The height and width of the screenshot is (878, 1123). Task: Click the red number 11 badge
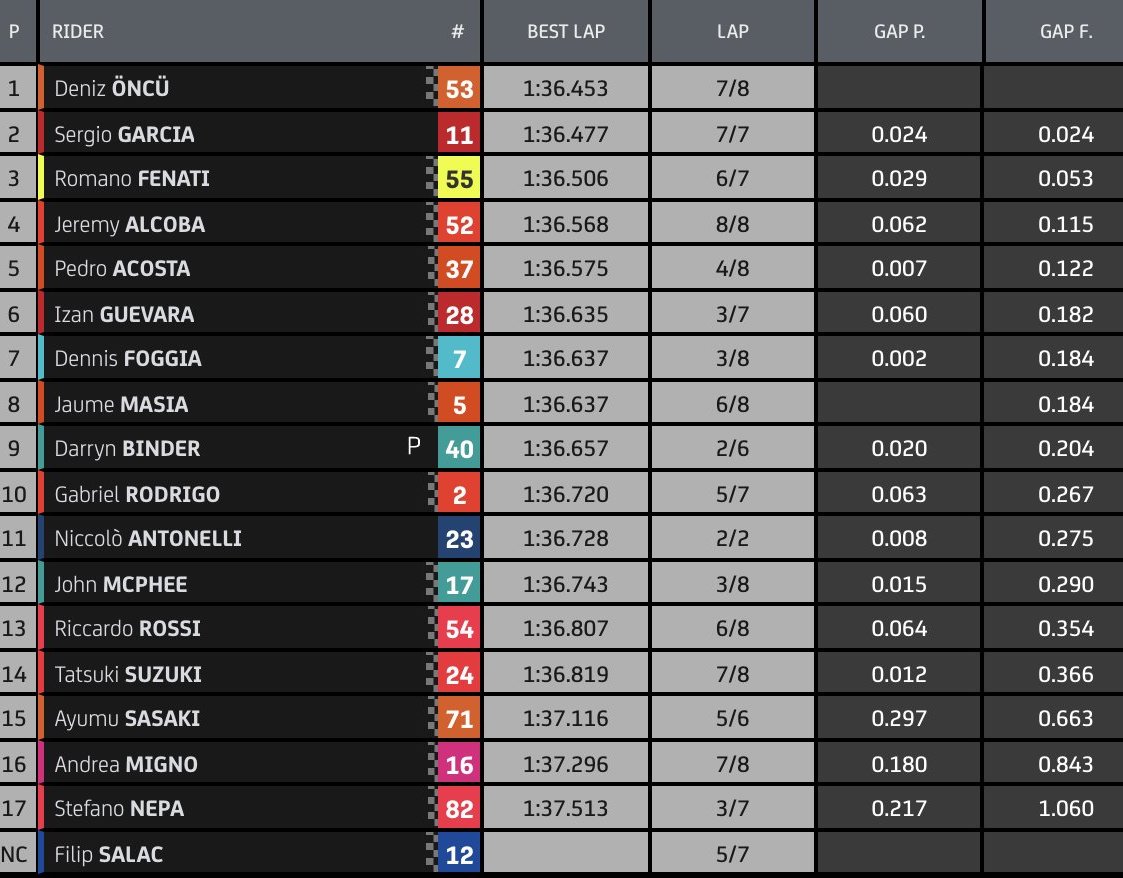(458, 134)
